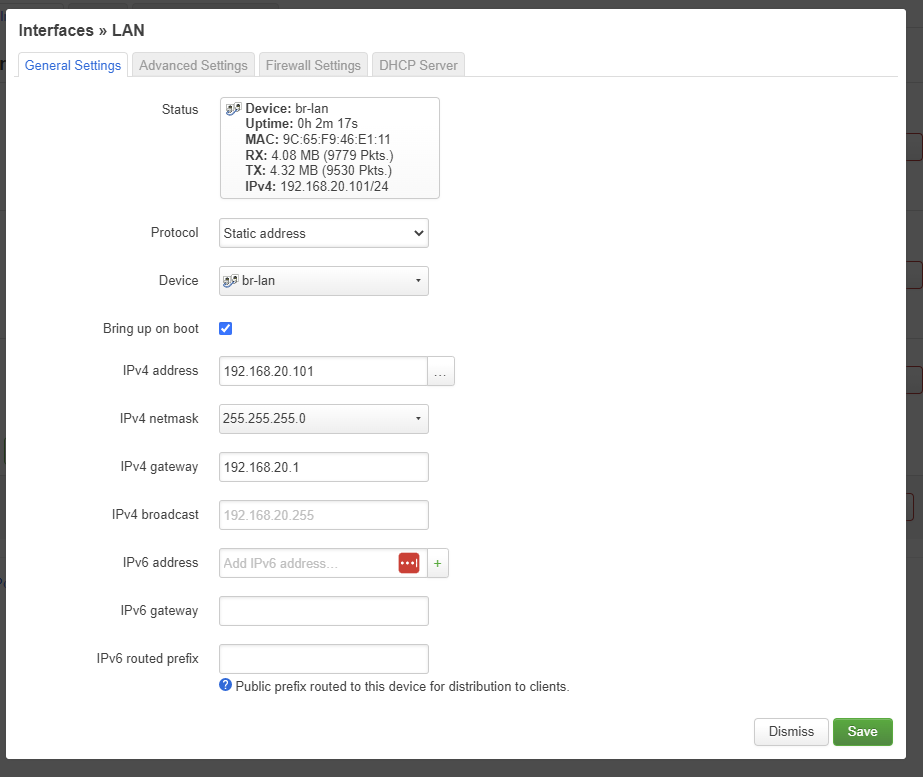Click the ellipsis button beside IPv4 address
Screen dimensions: 923x777
pyautogui.click(x=440, y=371)
